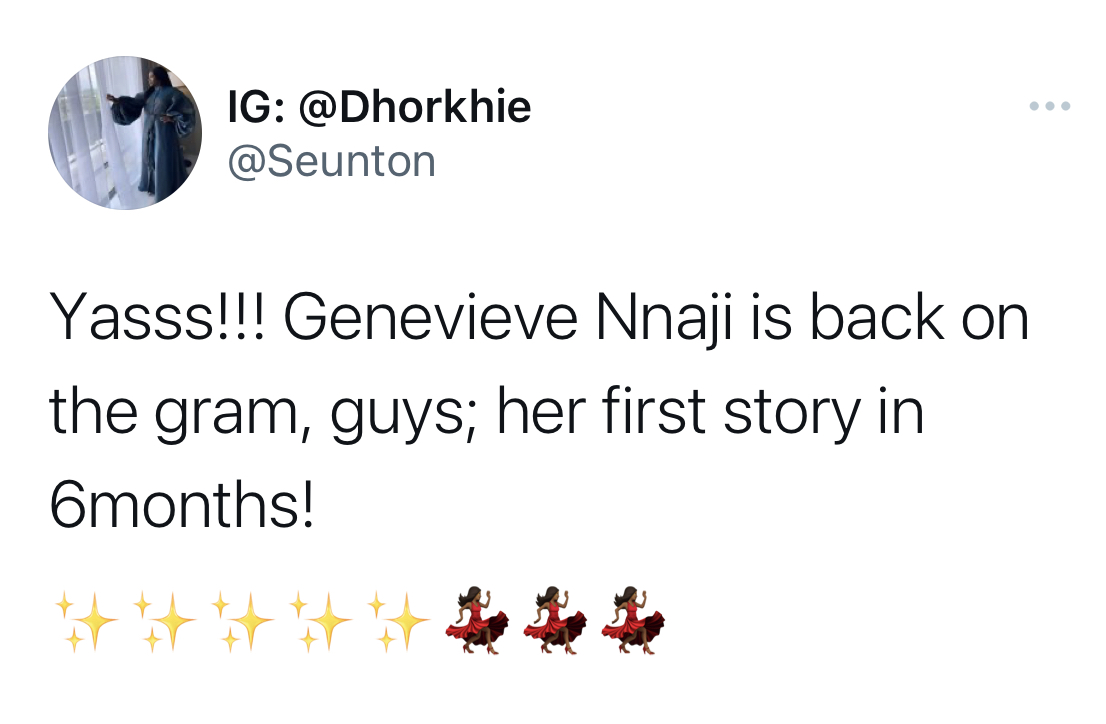The image size is (1106, 724).
Task: Click the first sparkles emoji
Action: click(x=86, y=621)
